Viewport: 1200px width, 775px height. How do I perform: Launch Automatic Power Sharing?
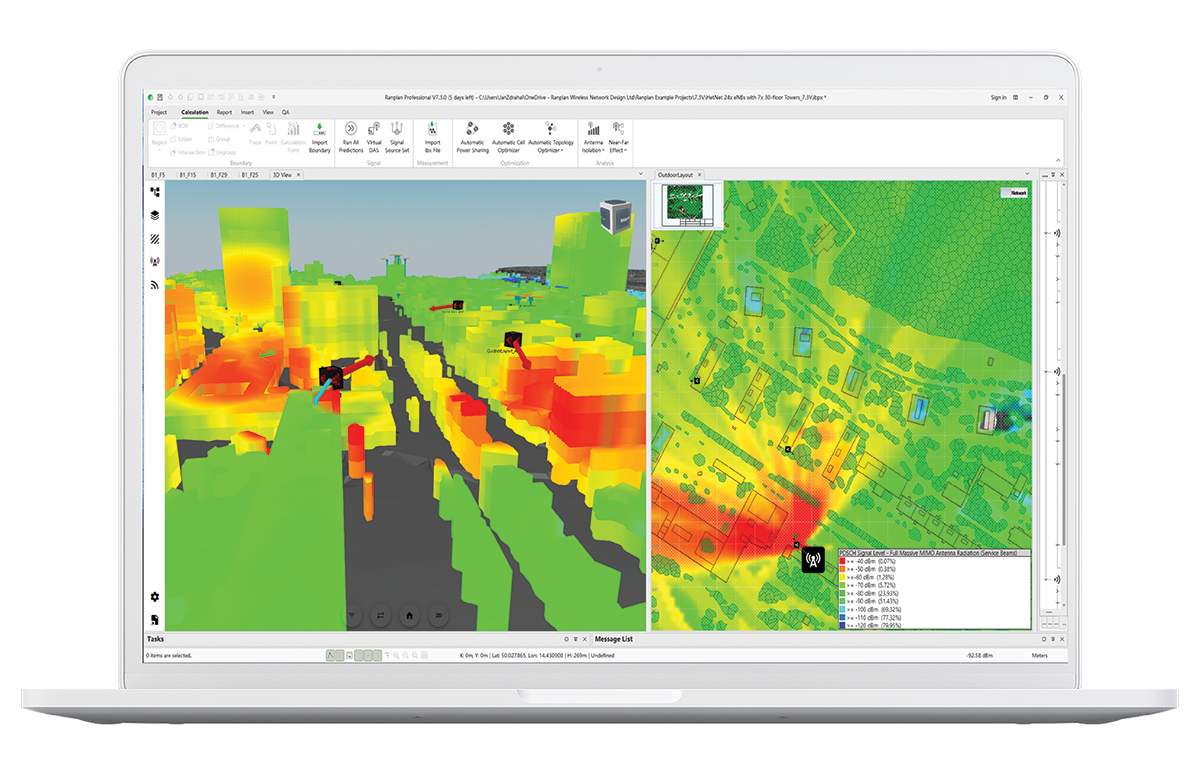tap(472, 130)
